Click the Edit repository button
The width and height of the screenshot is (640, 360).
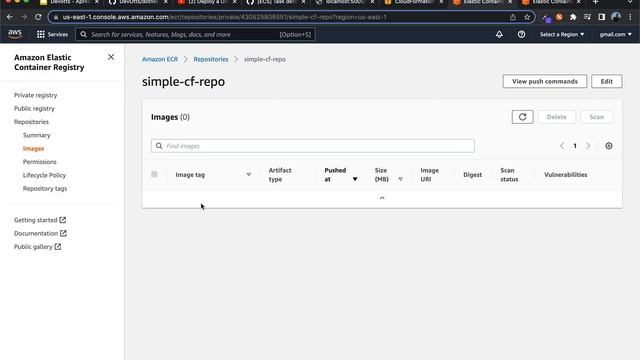coord(607,81)
